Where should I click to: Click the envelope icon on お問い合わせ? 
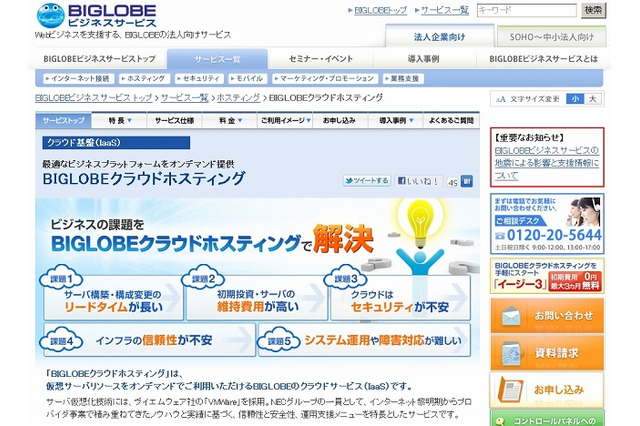[x=510, y=316]
